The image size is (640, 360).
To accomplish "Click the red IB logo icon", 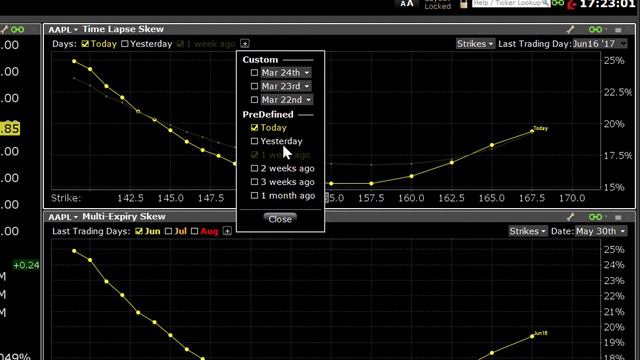I will (572, 4).
